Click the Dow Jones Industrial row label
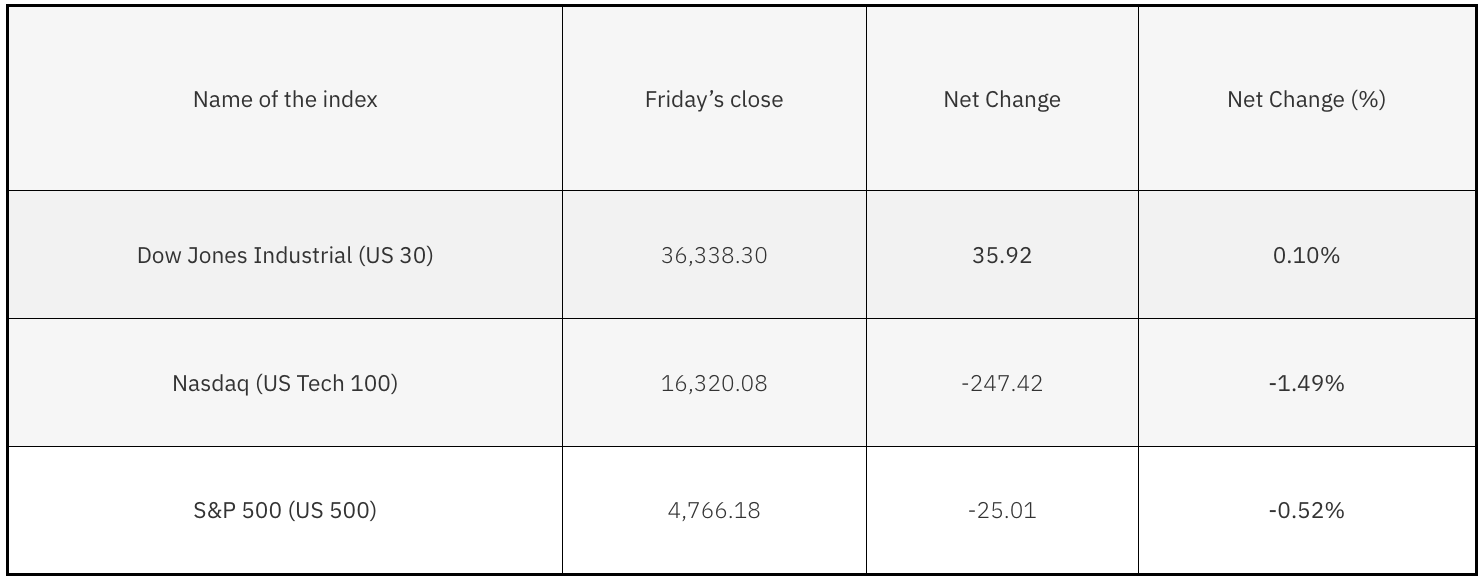The image size is (1482, 580). [285, 255]
